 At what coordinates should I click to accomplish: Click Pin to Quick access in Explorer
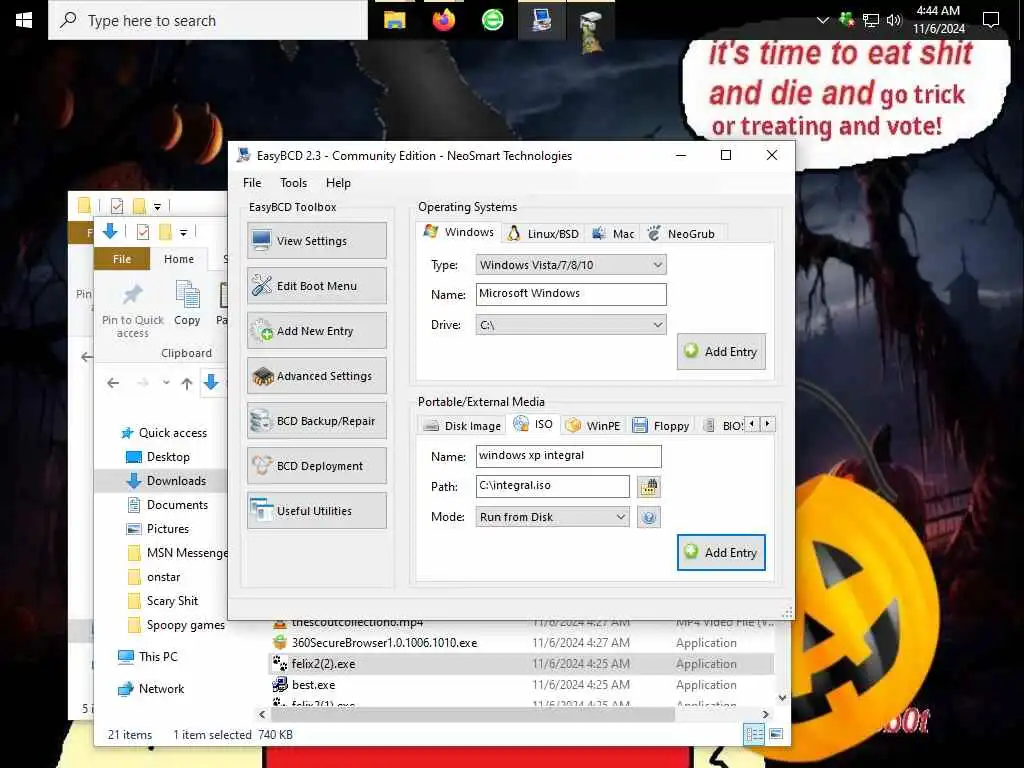coord(133,311)
